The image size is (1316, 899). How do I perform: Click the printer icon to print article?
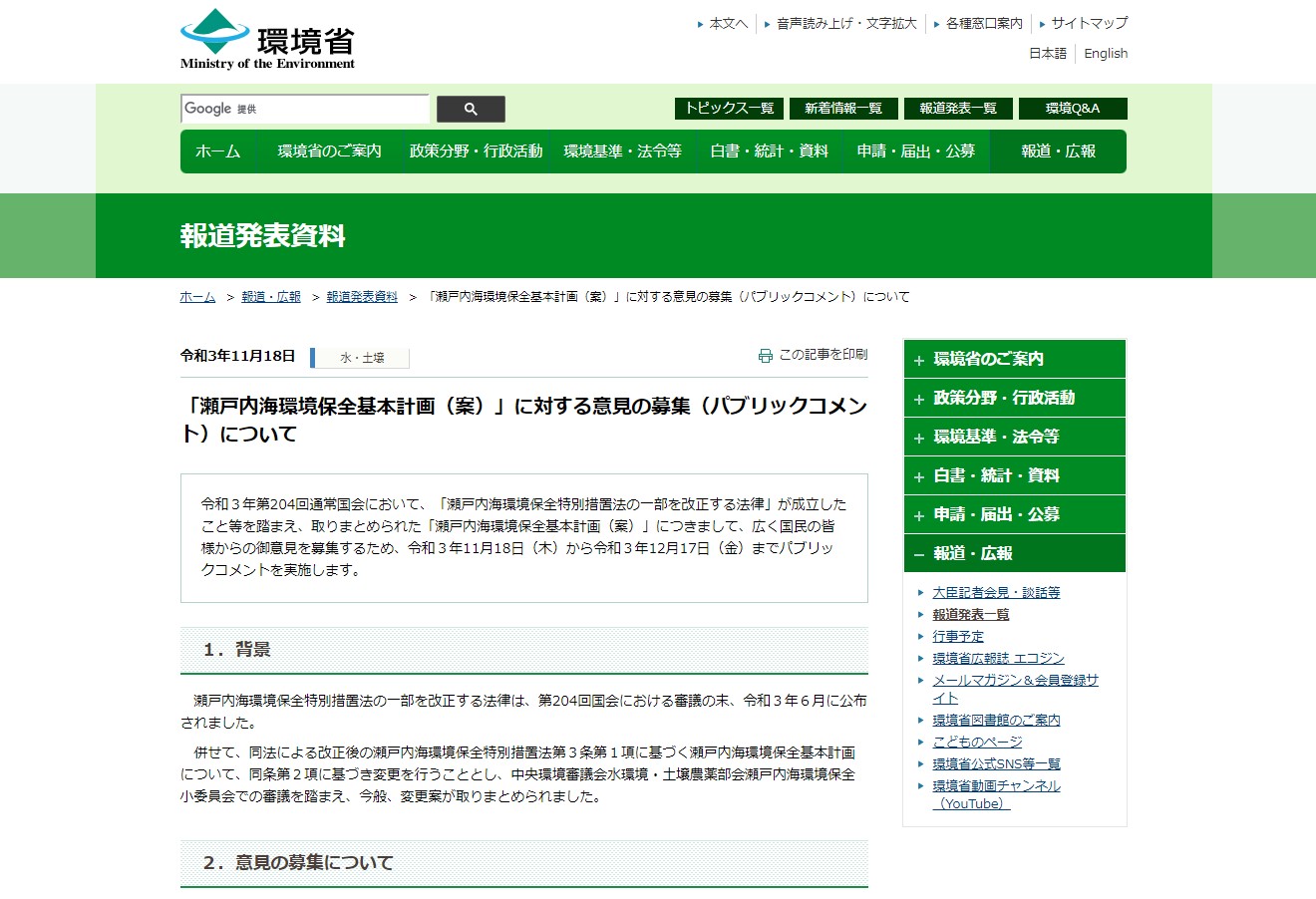pos(765,356)
